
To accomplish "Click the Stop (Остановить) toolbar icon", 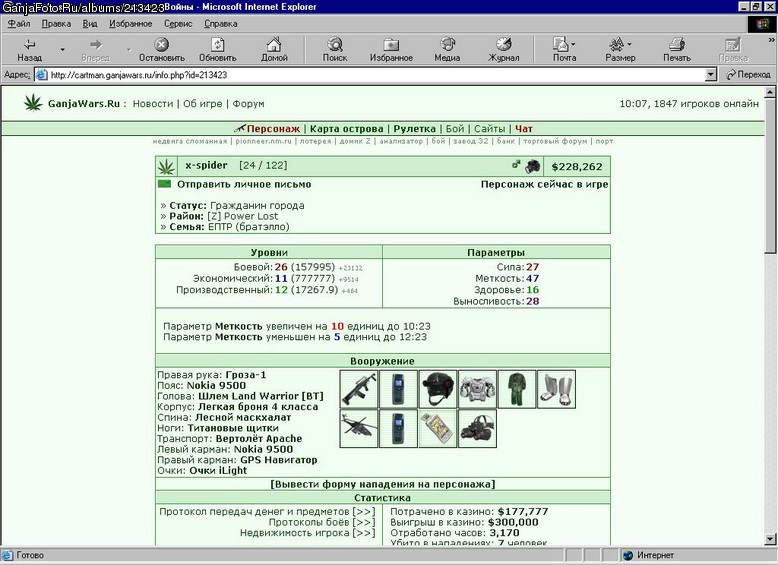I will (161, 45).
